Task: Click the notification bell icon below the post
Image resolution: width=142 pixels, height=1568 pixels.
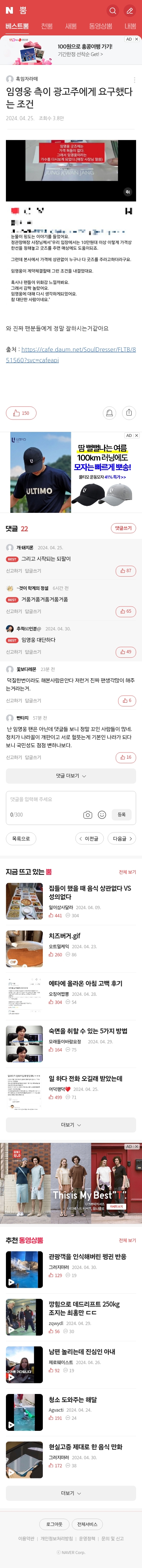Action: tap(110, 413)
